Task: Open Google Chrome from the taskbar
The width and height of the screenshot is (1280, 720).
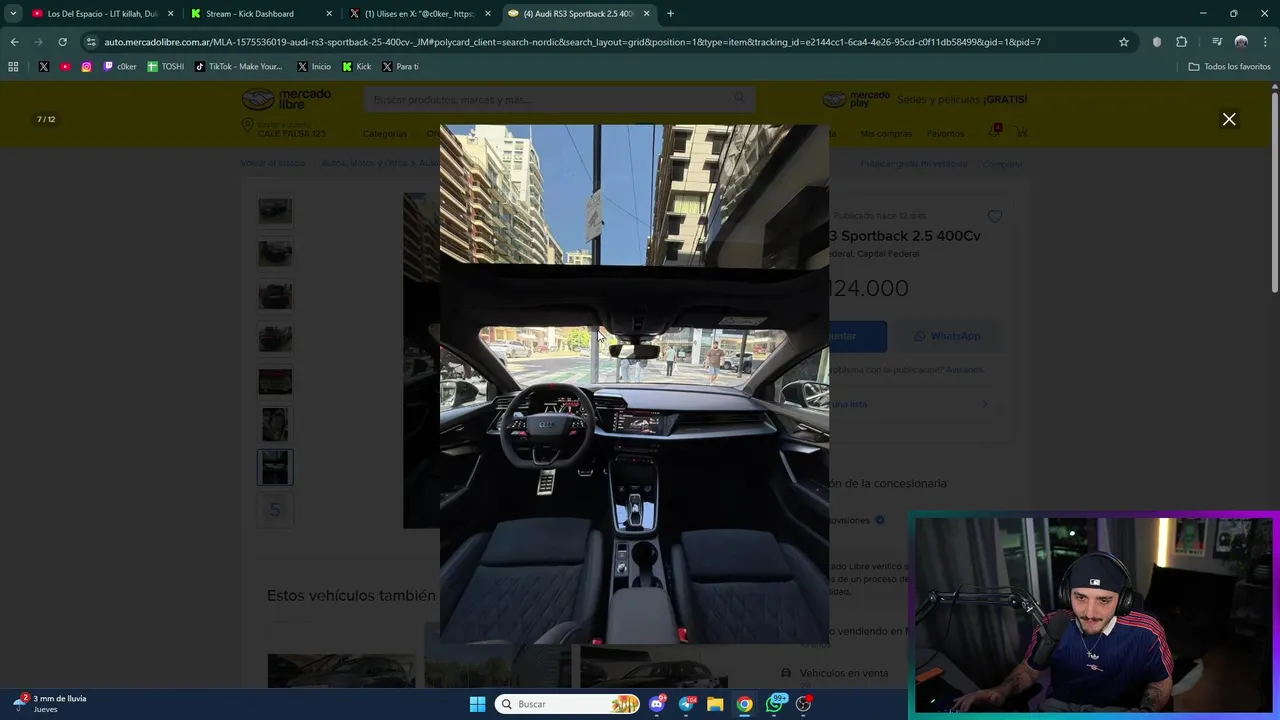Action: tap(745, 704)
